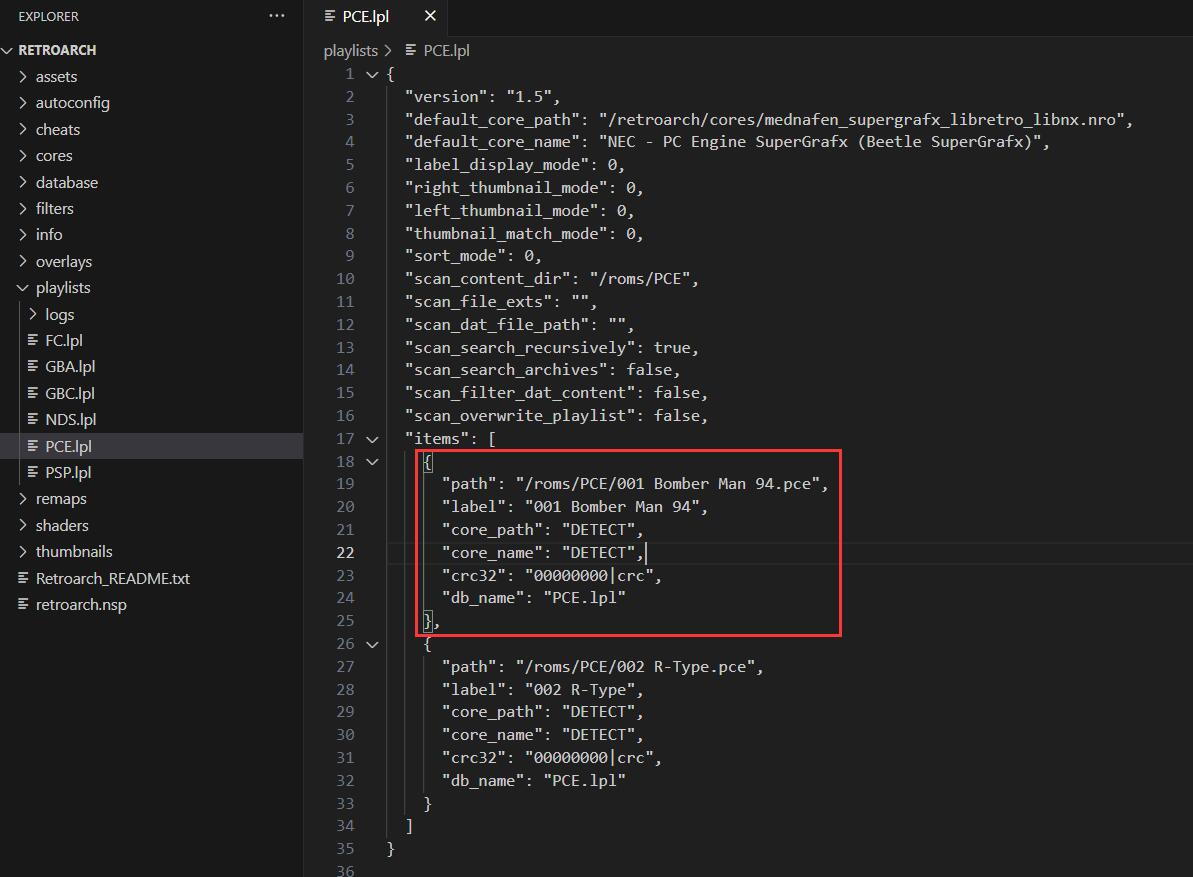Click the retroarch.nsp file icon
This screenshot has height=877, width=1193.
pyautogui.click(x=23, y=605)
